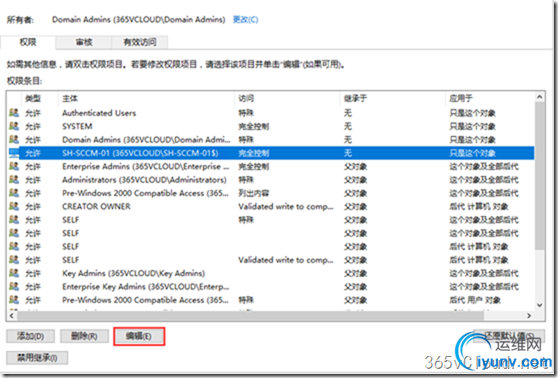Click user icon of Administrators row
This screenshot has width=558, height=378.
pos(14,180)
